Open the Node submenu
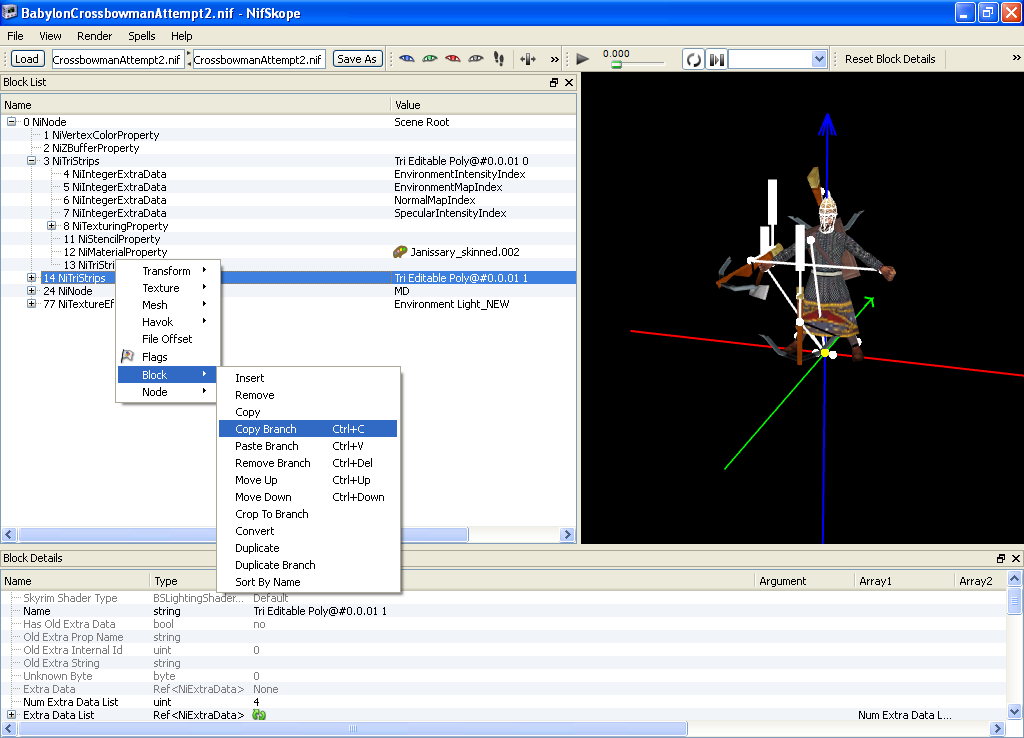Viewport: 1024px width, 738px height. coord(168,392)
